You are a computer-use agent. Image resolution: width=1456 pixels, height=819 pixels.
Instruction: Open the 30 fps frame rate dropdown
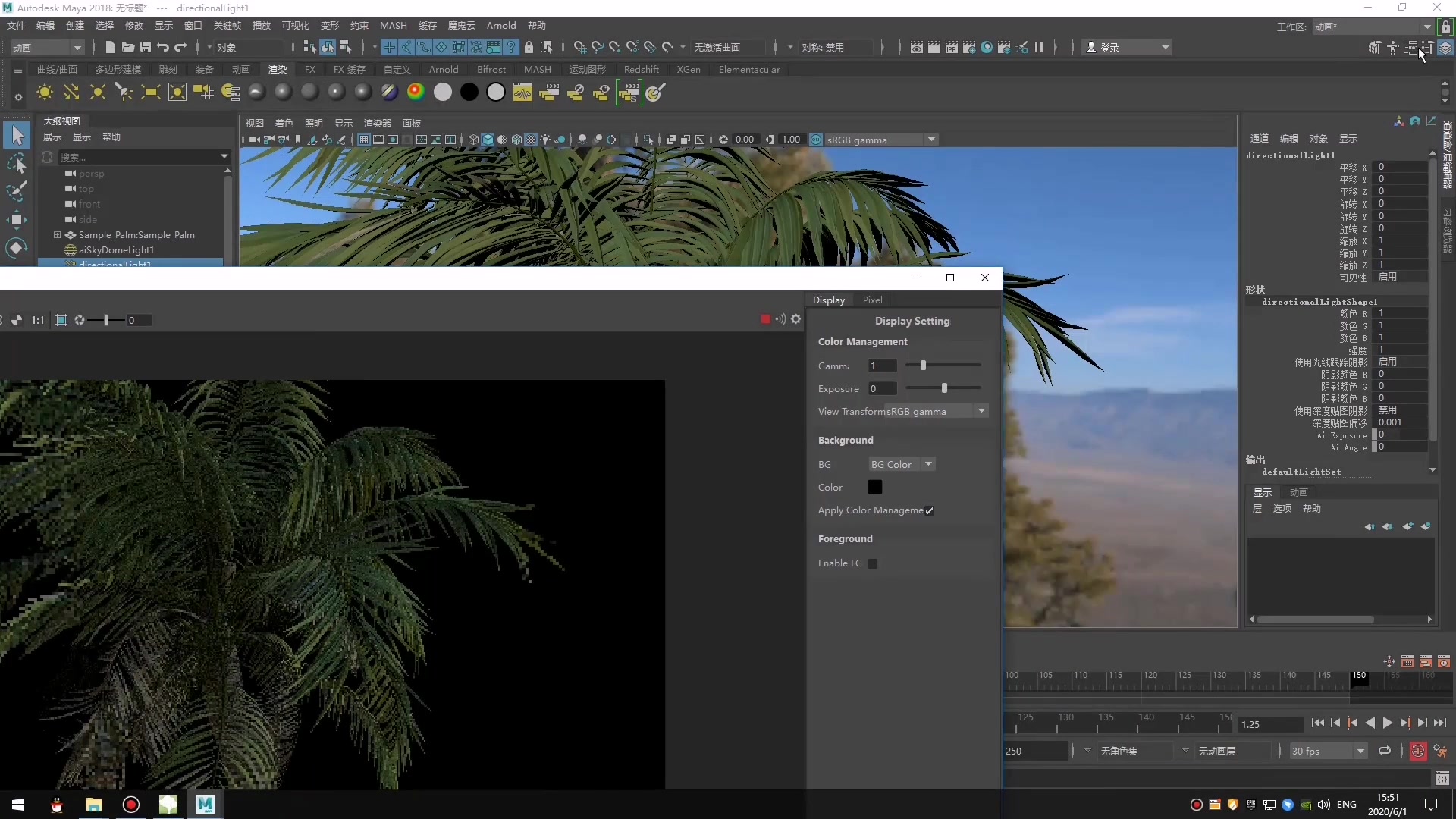click(1327, 751)
